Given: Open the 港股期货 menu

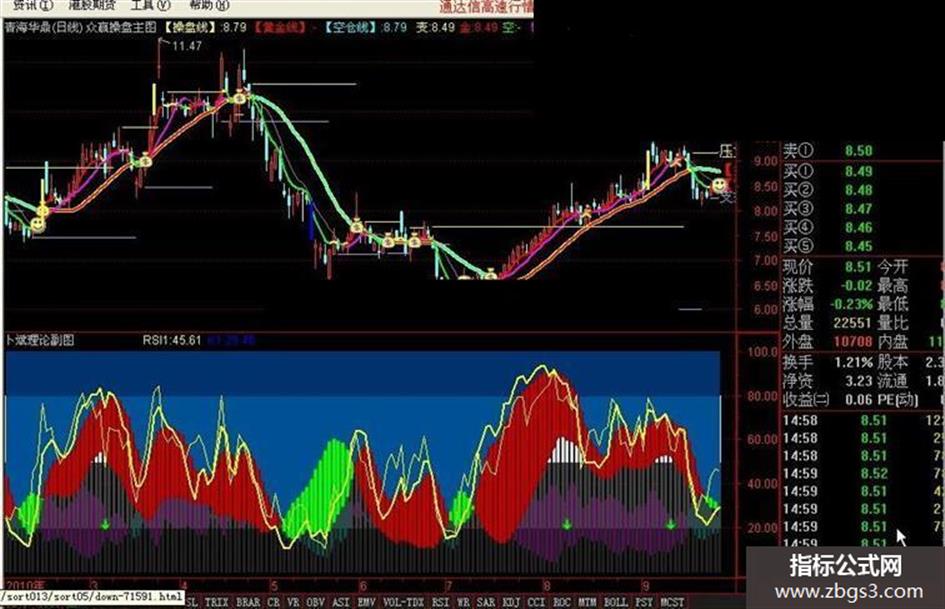Looking at the screenshot, I should pos(92,5).
